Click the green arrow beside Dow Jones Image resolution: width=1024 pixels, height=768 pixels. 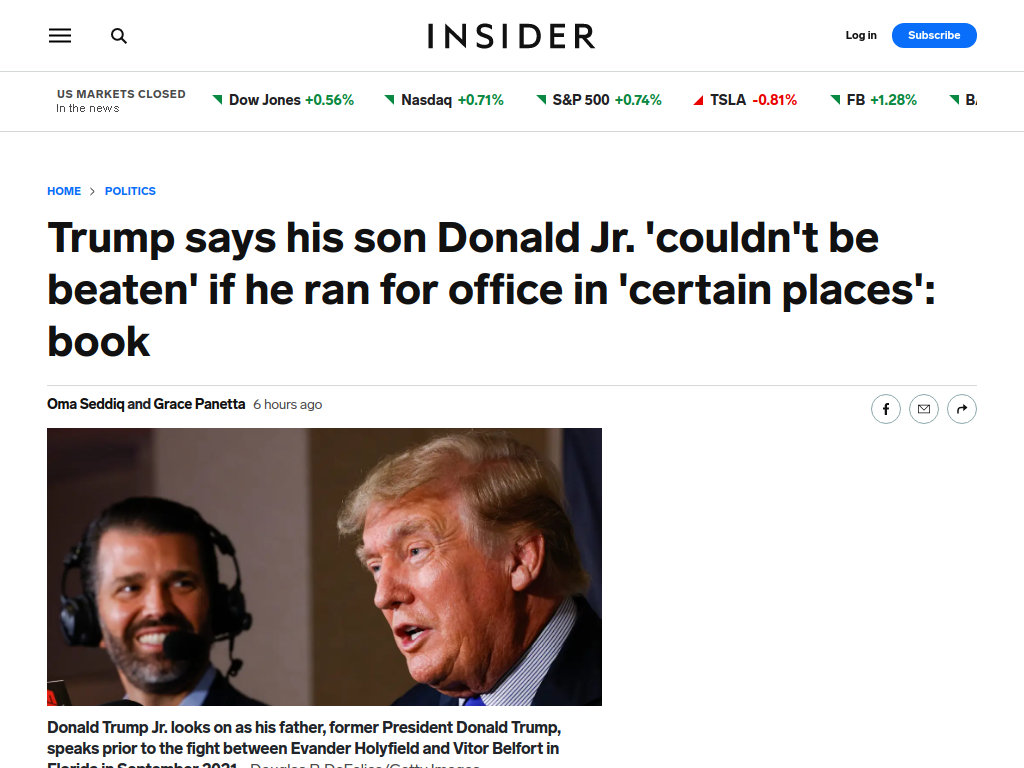[217, 100]
